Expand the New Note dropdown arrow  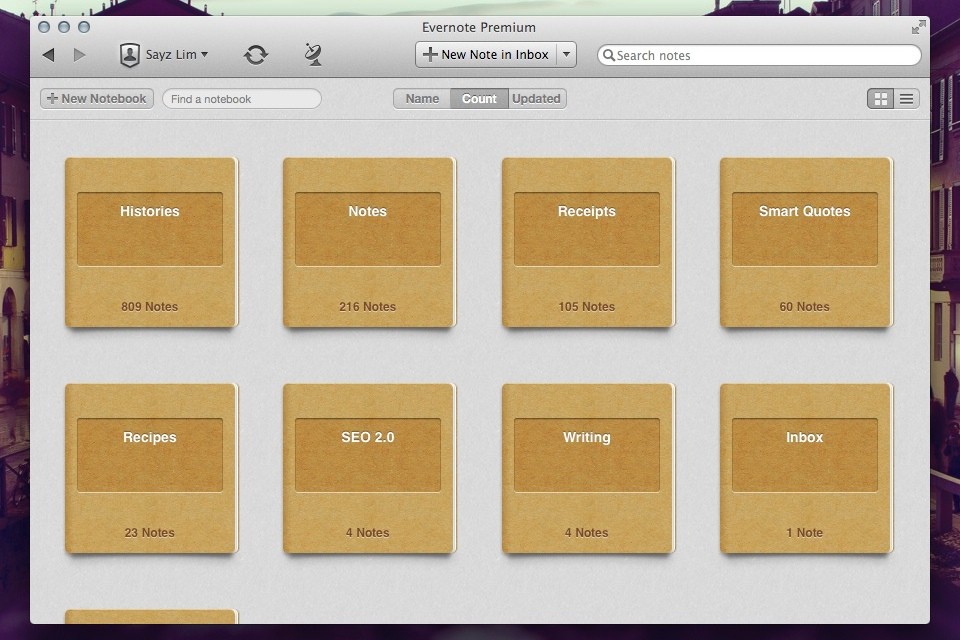(x=567, y=55)
